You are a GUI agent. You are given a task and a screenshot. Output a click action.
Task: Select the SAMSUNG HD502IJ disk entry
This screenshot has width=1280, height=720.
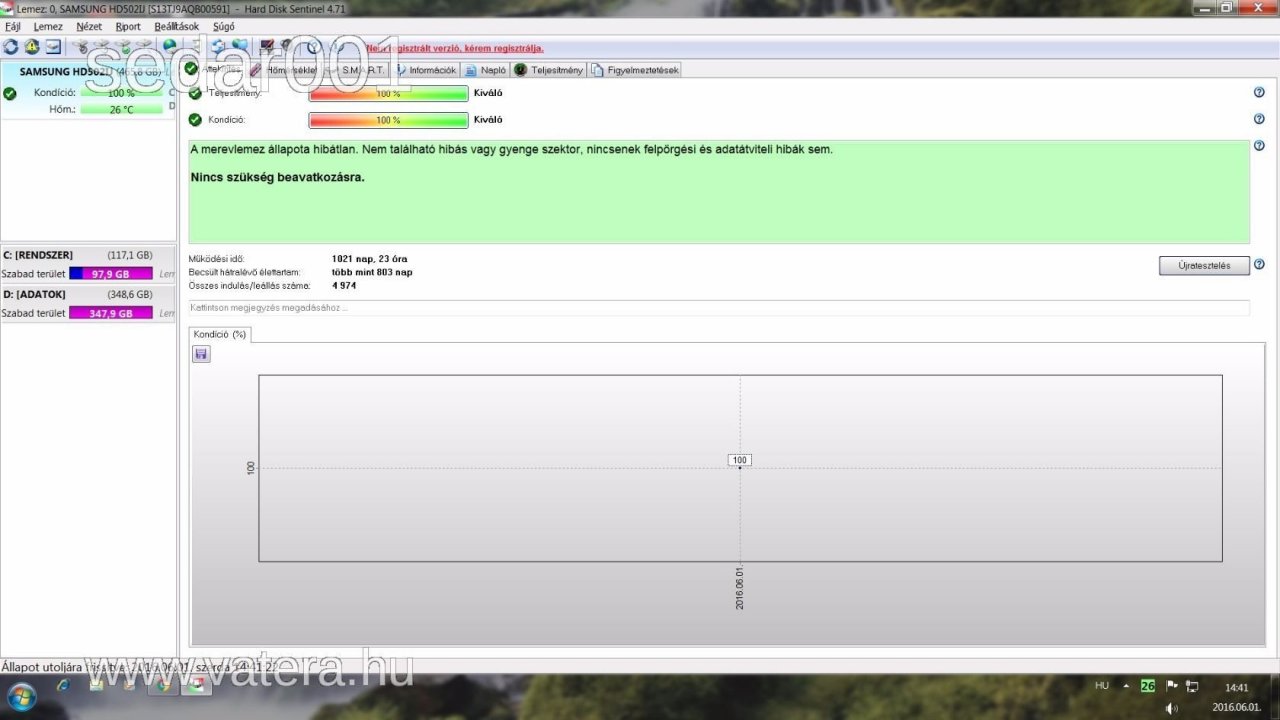coord(88,90)
